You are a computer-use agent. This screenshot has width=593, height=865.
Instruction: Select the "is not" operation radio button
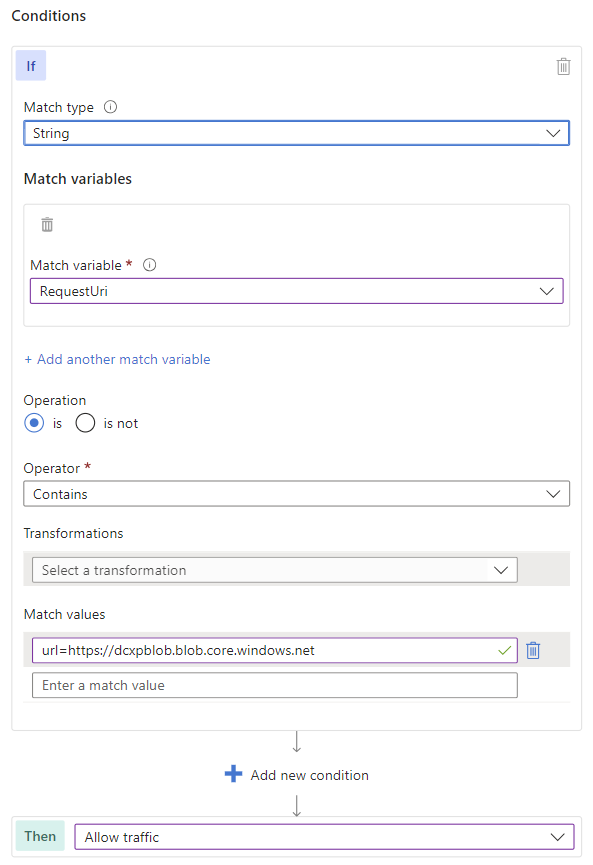[x=86, y=423]
